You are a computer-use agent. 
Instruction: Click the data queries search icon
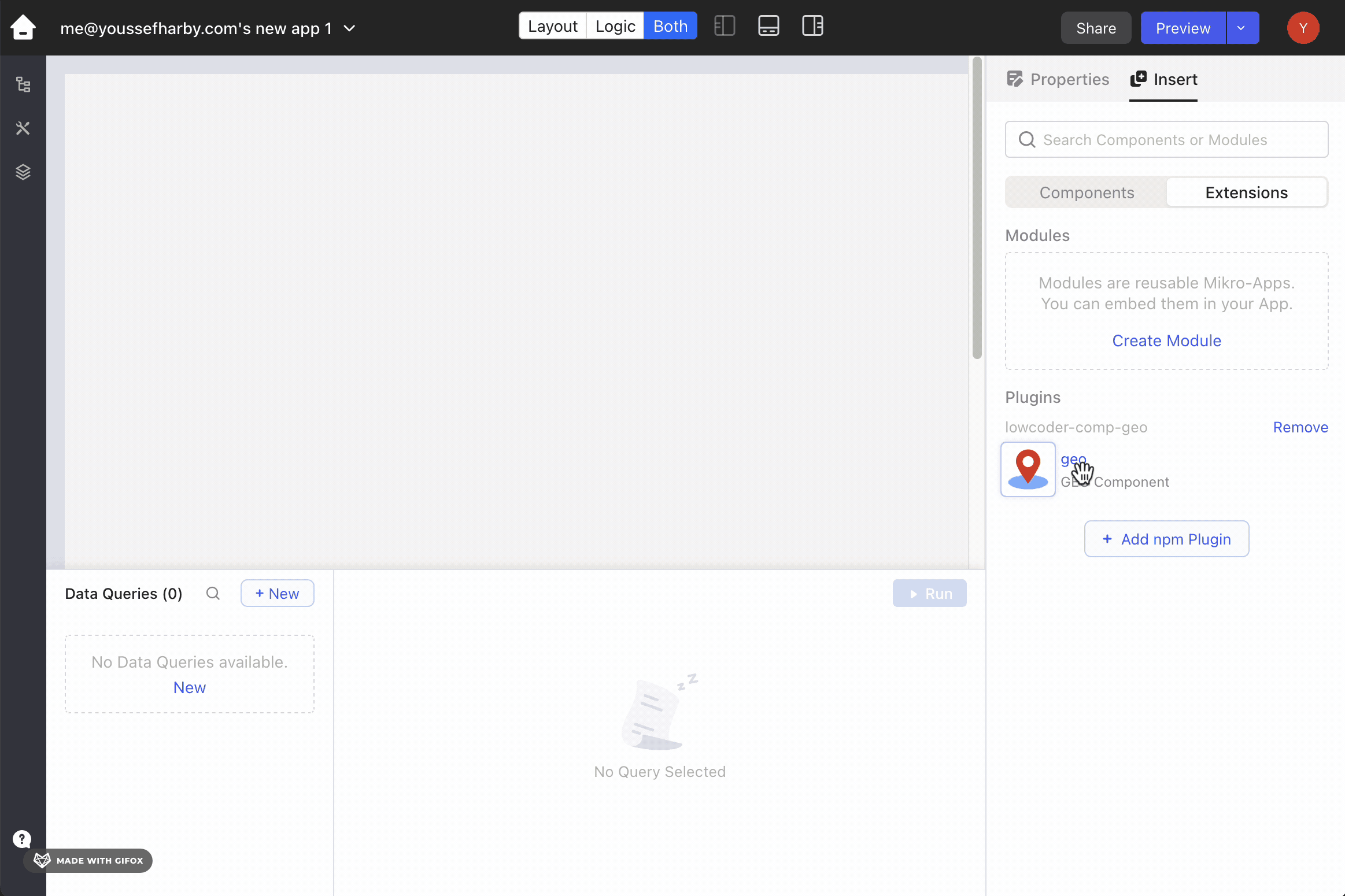213,593
